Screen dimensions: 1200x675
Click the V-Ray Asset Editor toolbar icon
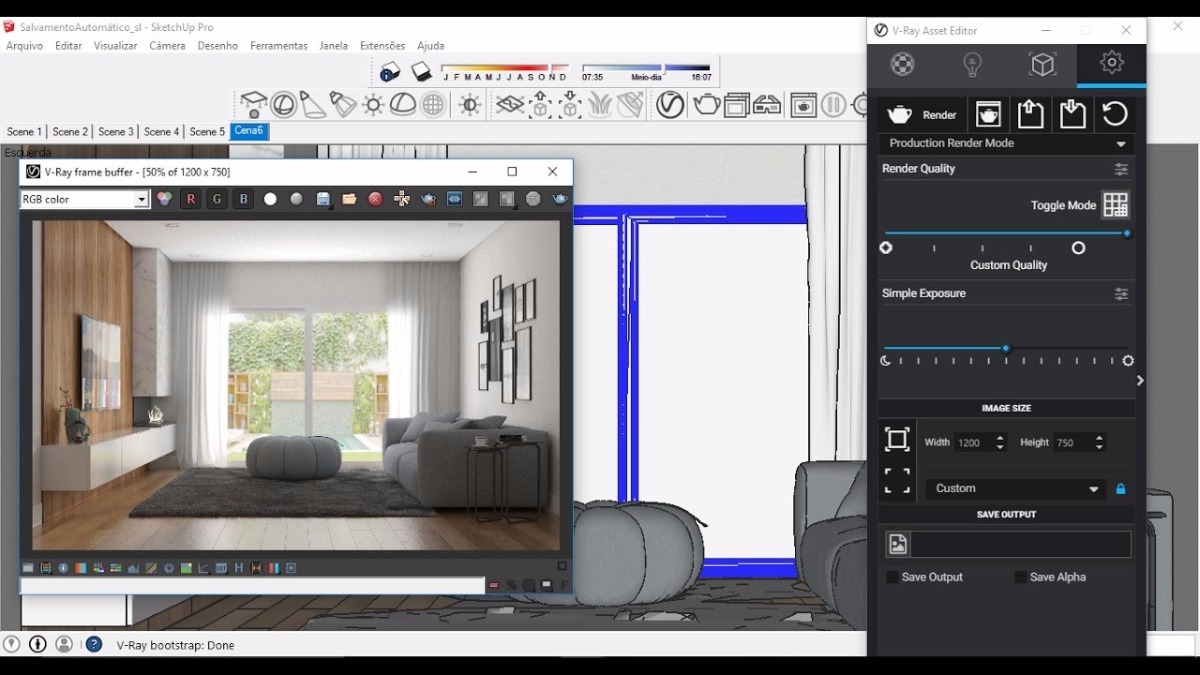670,104
